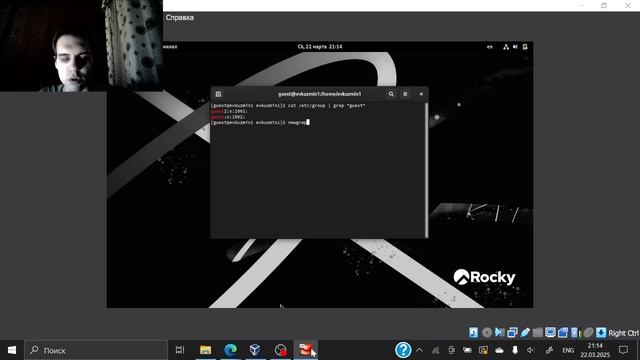
Task: Click VirtualBox network adapters indicator
Action: click(x=512, y=333)
